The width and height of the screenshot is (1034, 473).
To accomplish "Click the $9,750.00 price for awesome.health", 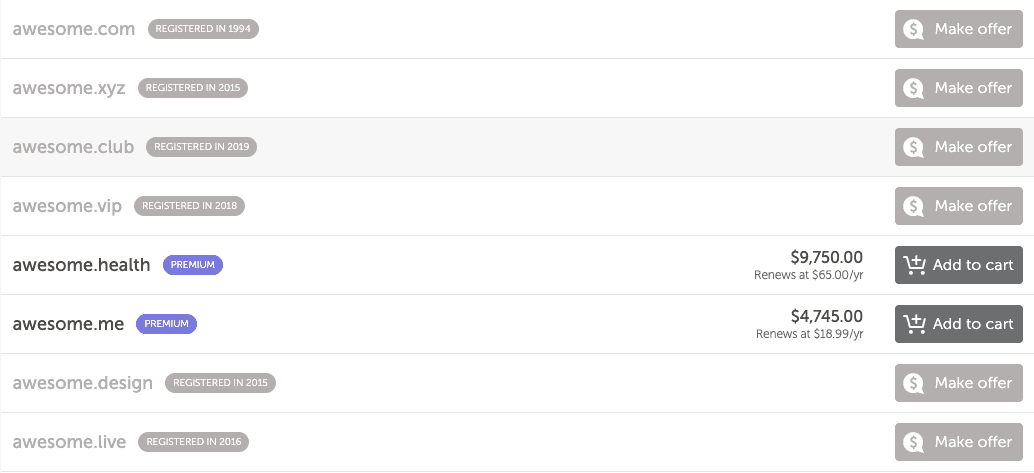I will pyautogui.click(x=826, y=258).
